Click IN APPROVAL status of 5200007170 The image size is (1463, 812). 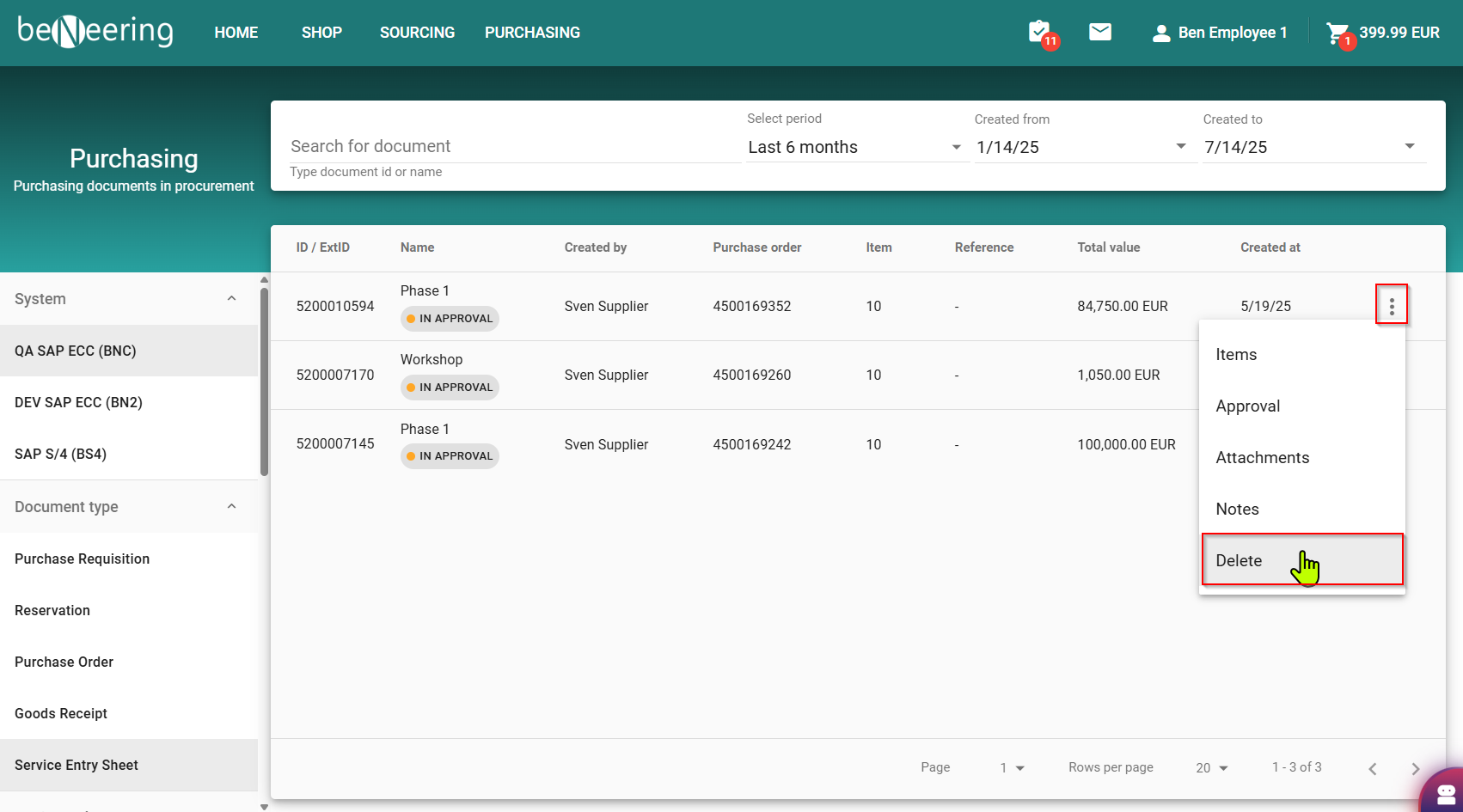pos(450,388)
